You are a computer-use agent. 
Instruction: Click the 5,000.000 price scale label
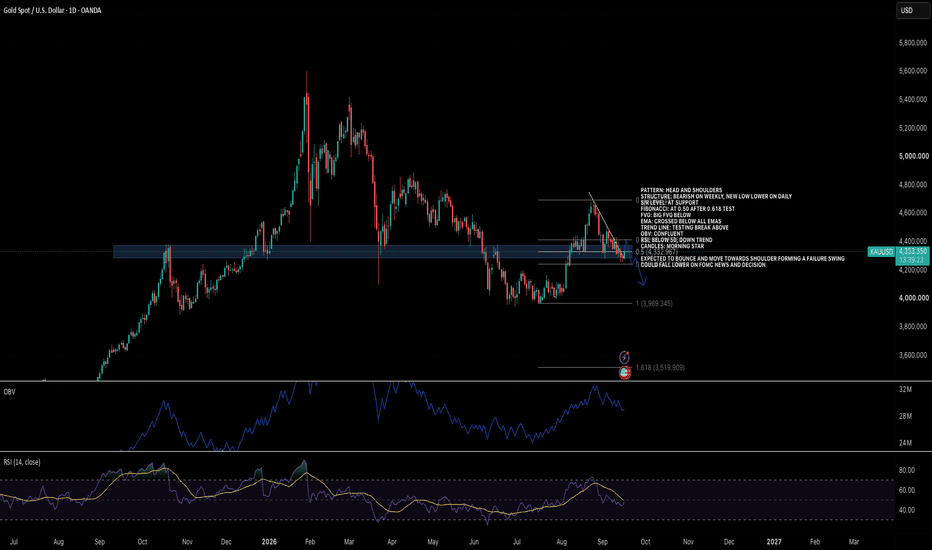pyautogui.click(x=914, y=156)
